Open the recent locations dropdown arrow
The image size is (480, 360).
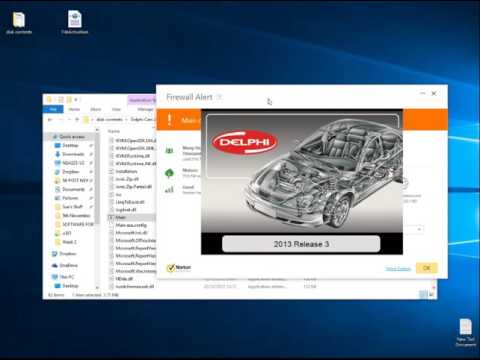69,119
